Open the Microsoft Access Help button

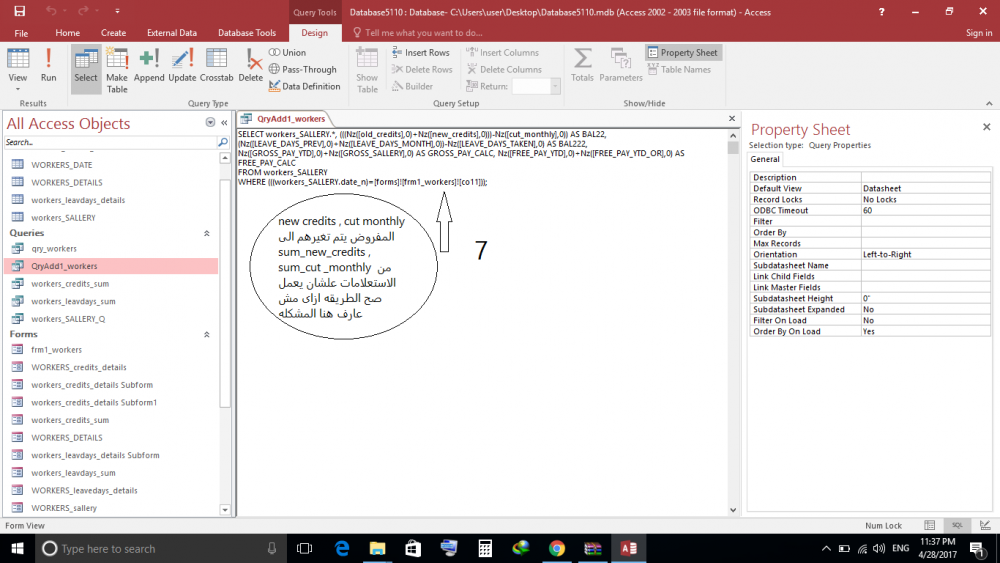[x=881, y=11]
